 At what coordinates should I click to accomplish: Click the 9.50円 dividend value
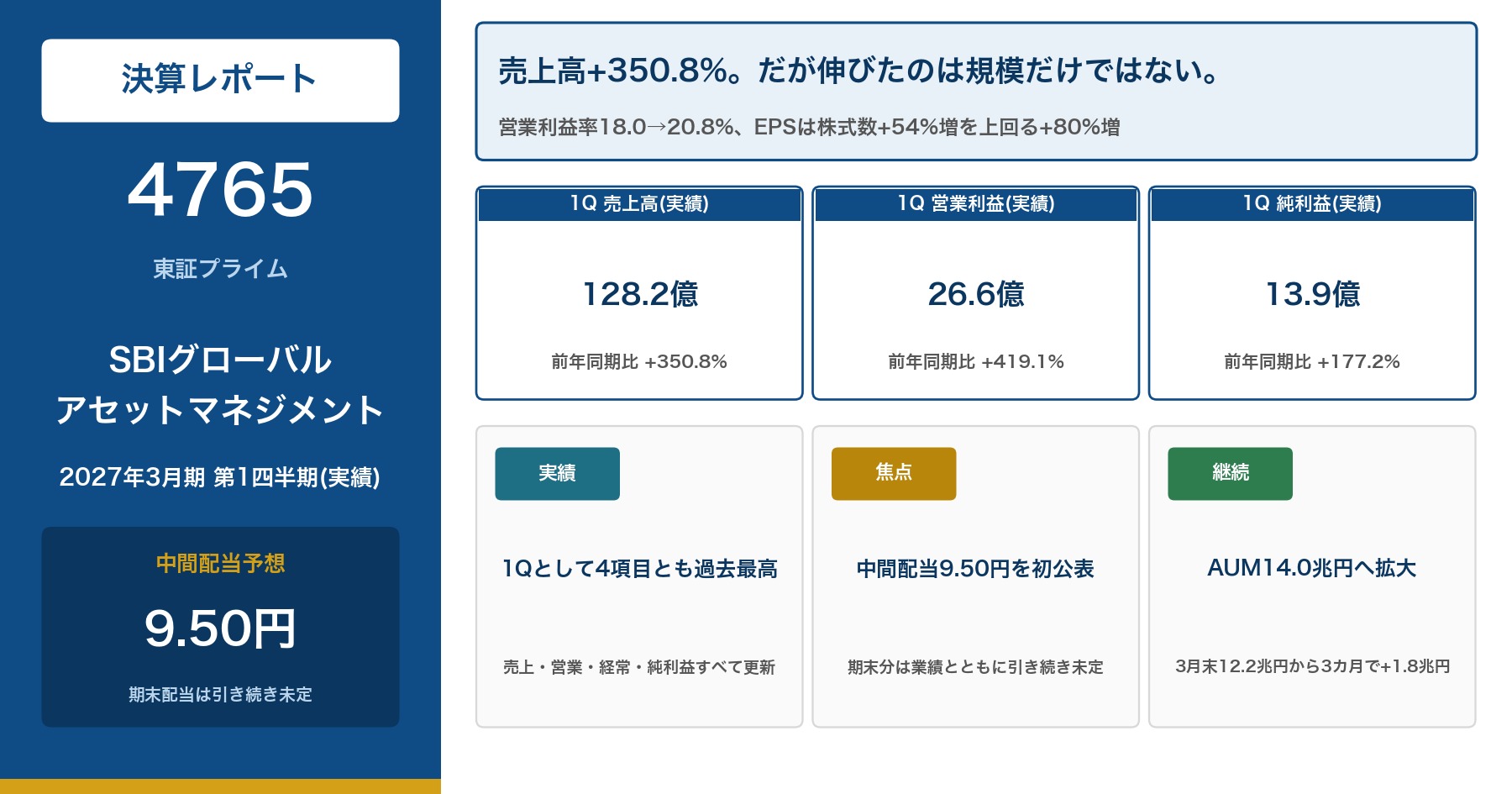pos(220,628)
